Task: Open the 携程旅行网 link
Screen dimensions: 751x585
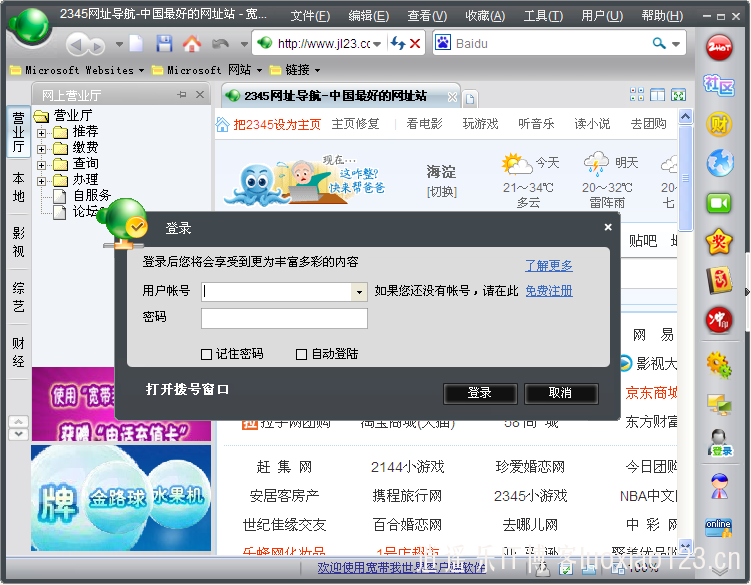Action: pyautogui.click(x=407, y=496)
